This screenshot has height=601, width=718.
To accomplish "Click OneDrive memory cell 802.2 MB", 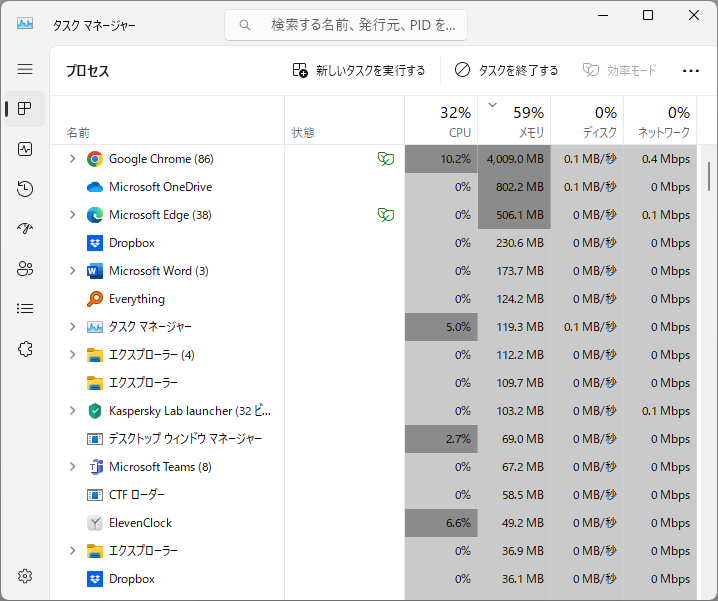I will [x=514, y=187].
